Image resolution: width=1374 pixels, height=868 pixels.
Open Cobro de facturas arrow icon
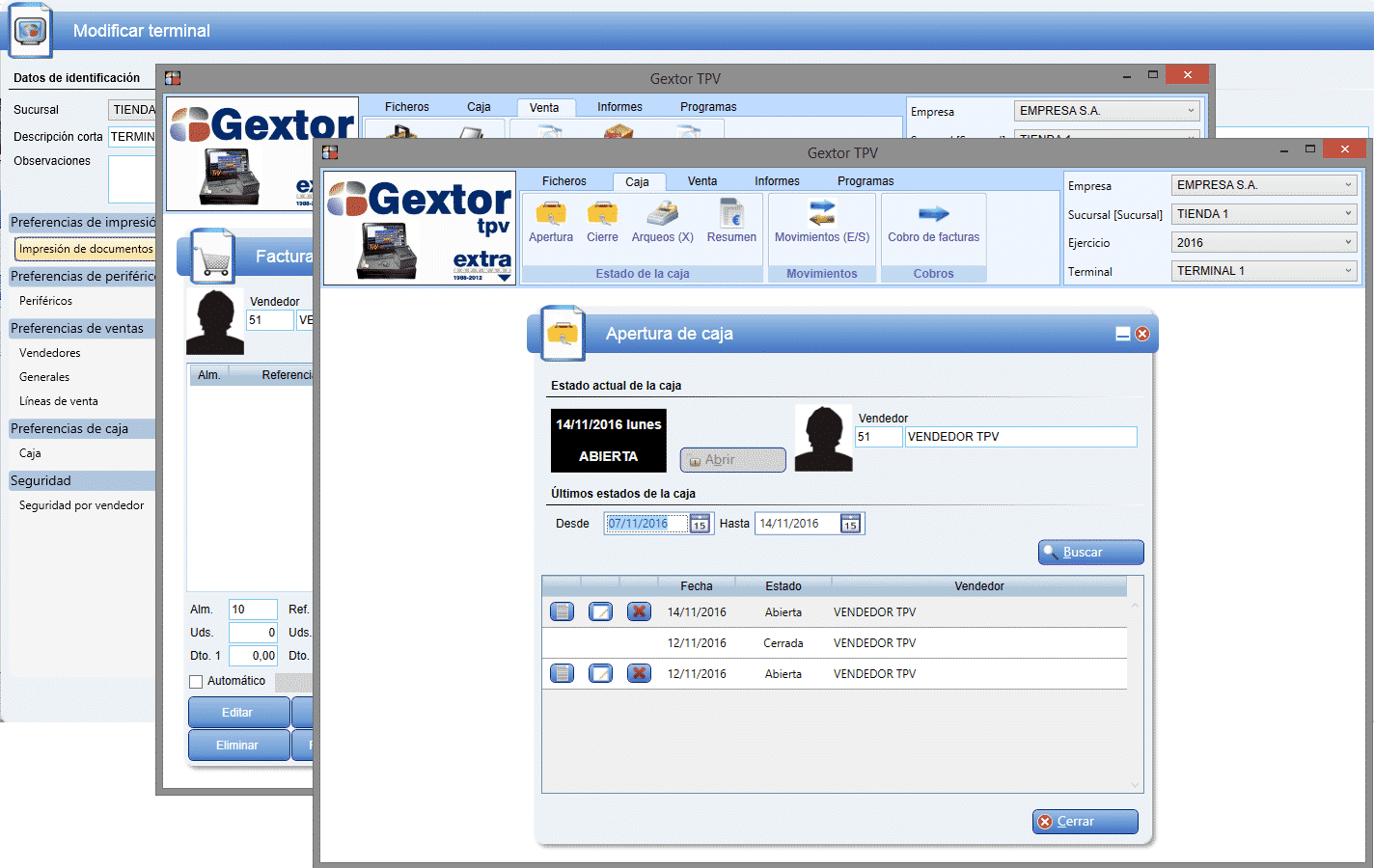click(x=933, y=213)
